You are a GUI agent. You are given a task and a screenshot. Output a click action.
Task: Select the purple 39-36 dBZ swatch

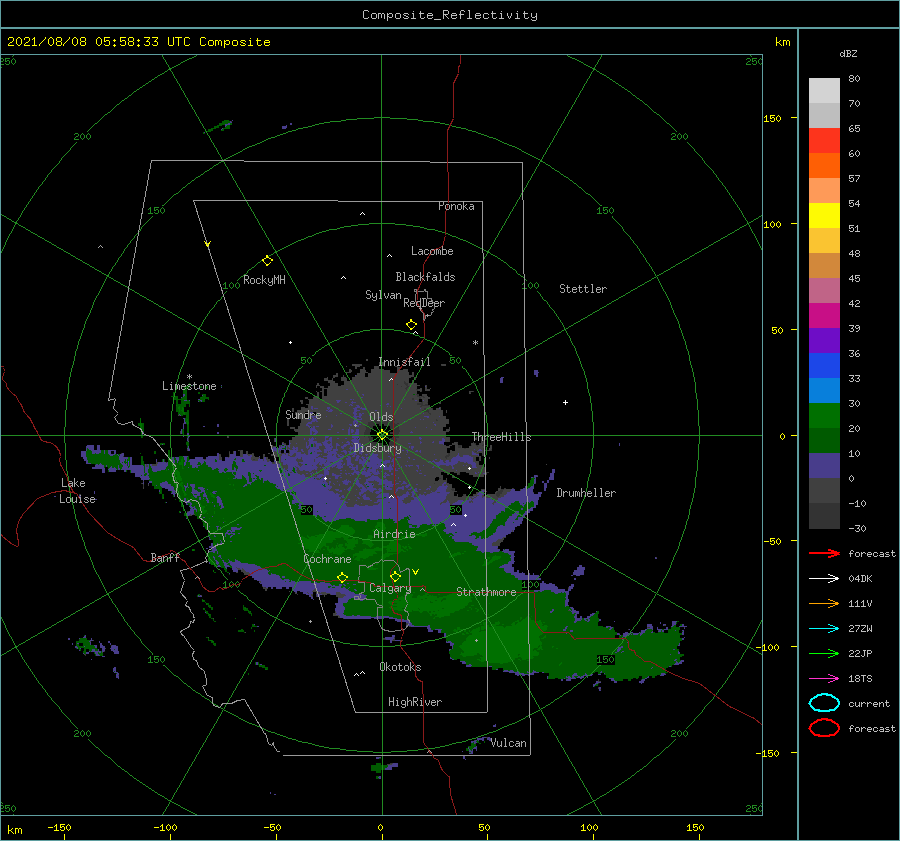(824, 340)
